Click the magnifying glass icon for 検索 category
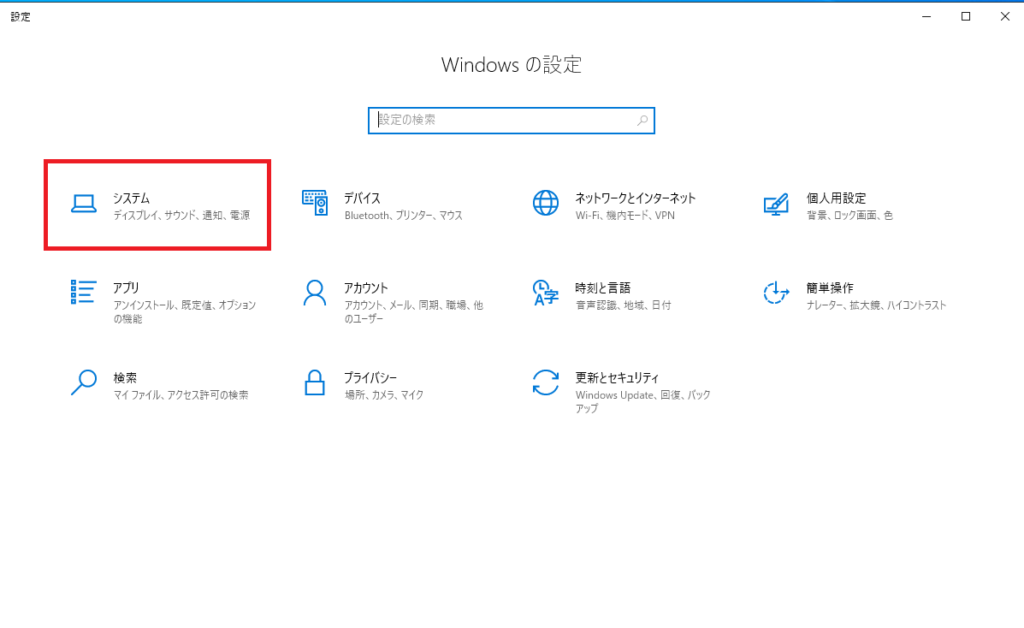The image size is (1024, 628). pos(84,382)
